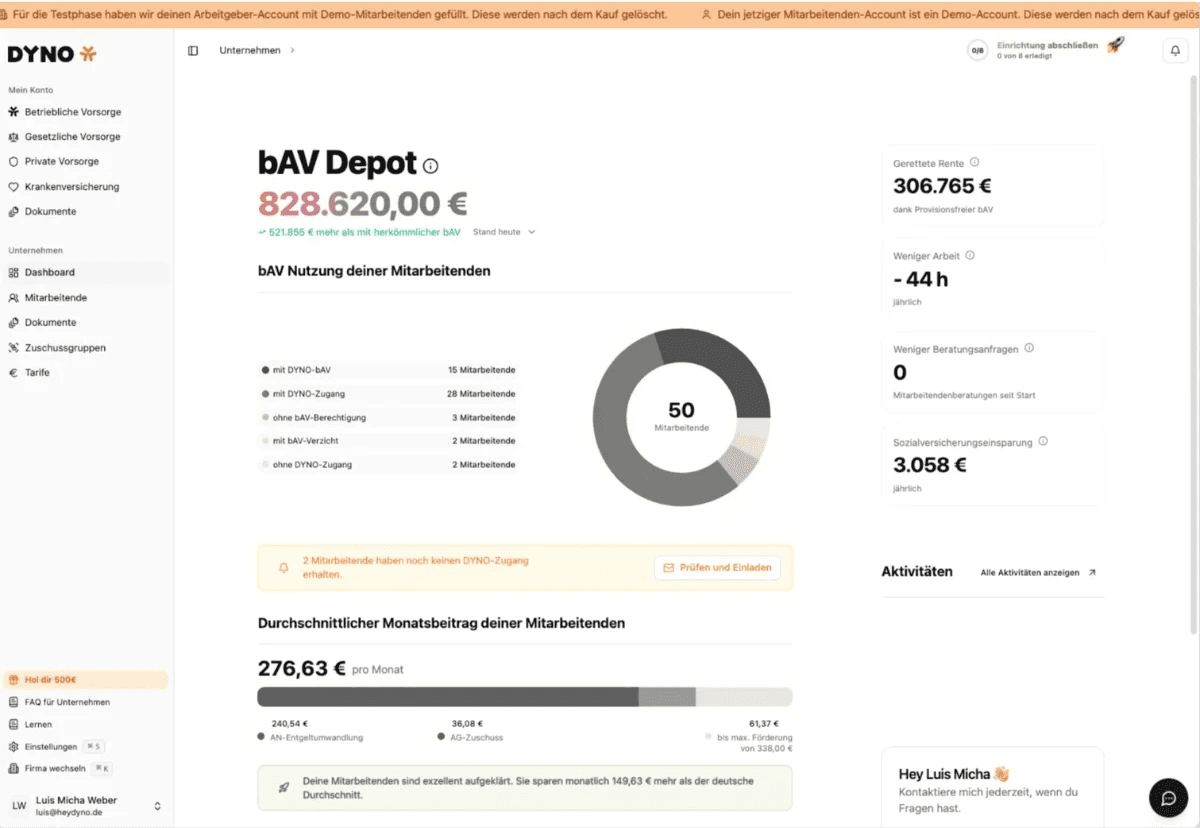
Task: Toggle the sidebar collapse icon
Action: tap(193, 50)
